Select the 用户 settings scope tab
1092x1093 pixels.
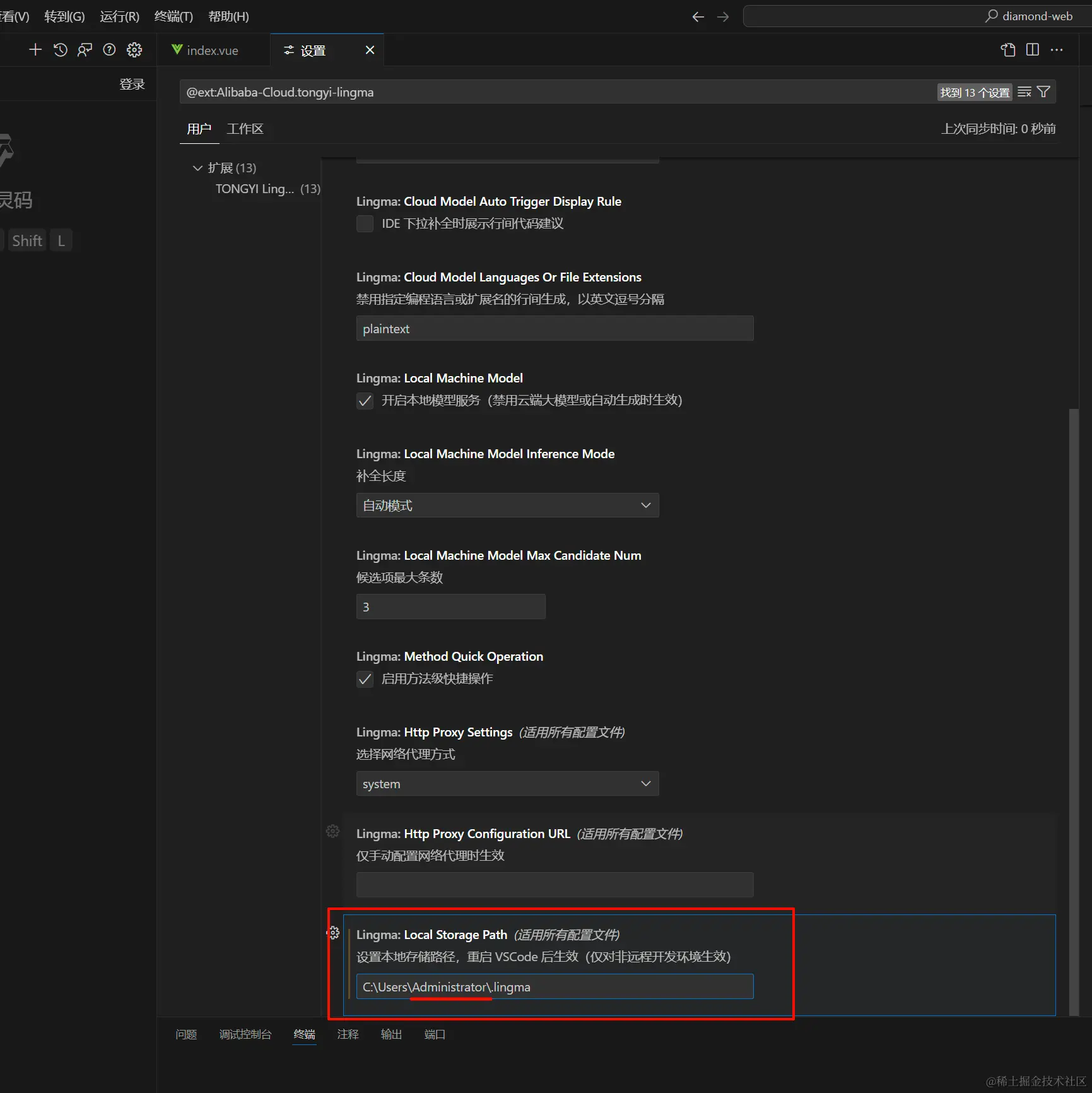[199, 129]
